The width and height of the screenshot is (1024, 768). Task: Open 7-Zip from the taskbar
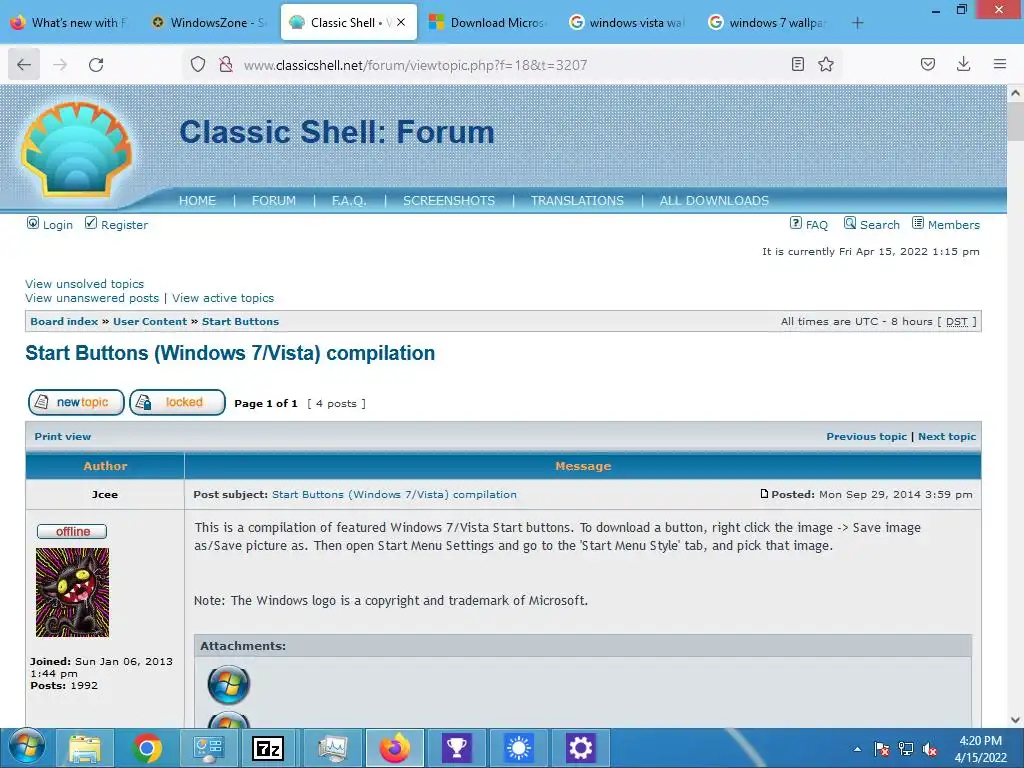point(268,748)
